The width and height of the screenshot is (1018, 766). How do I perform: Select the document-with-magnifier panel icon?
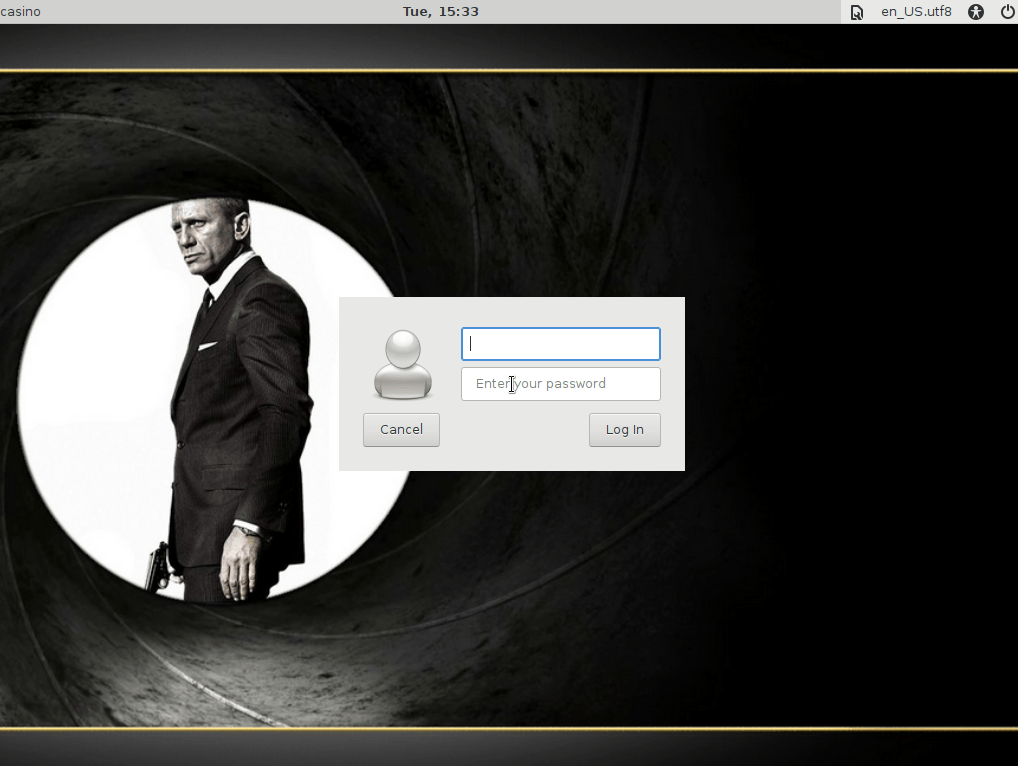point(856,12)
